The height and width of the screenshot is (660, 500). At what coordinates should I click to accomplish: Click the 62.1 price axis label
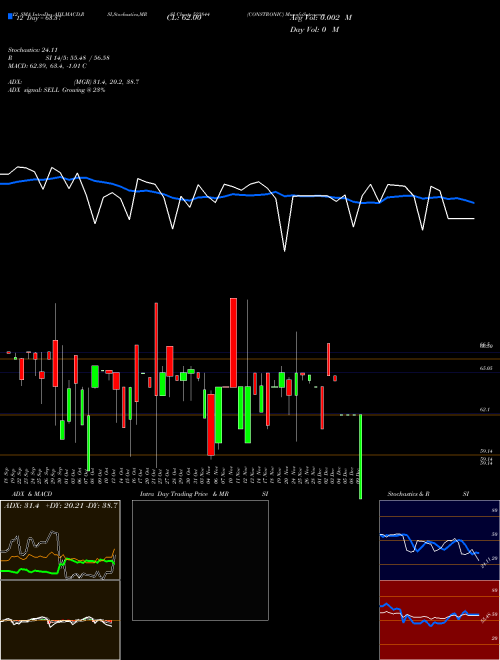pyautogui.click(x=485, y=409)
